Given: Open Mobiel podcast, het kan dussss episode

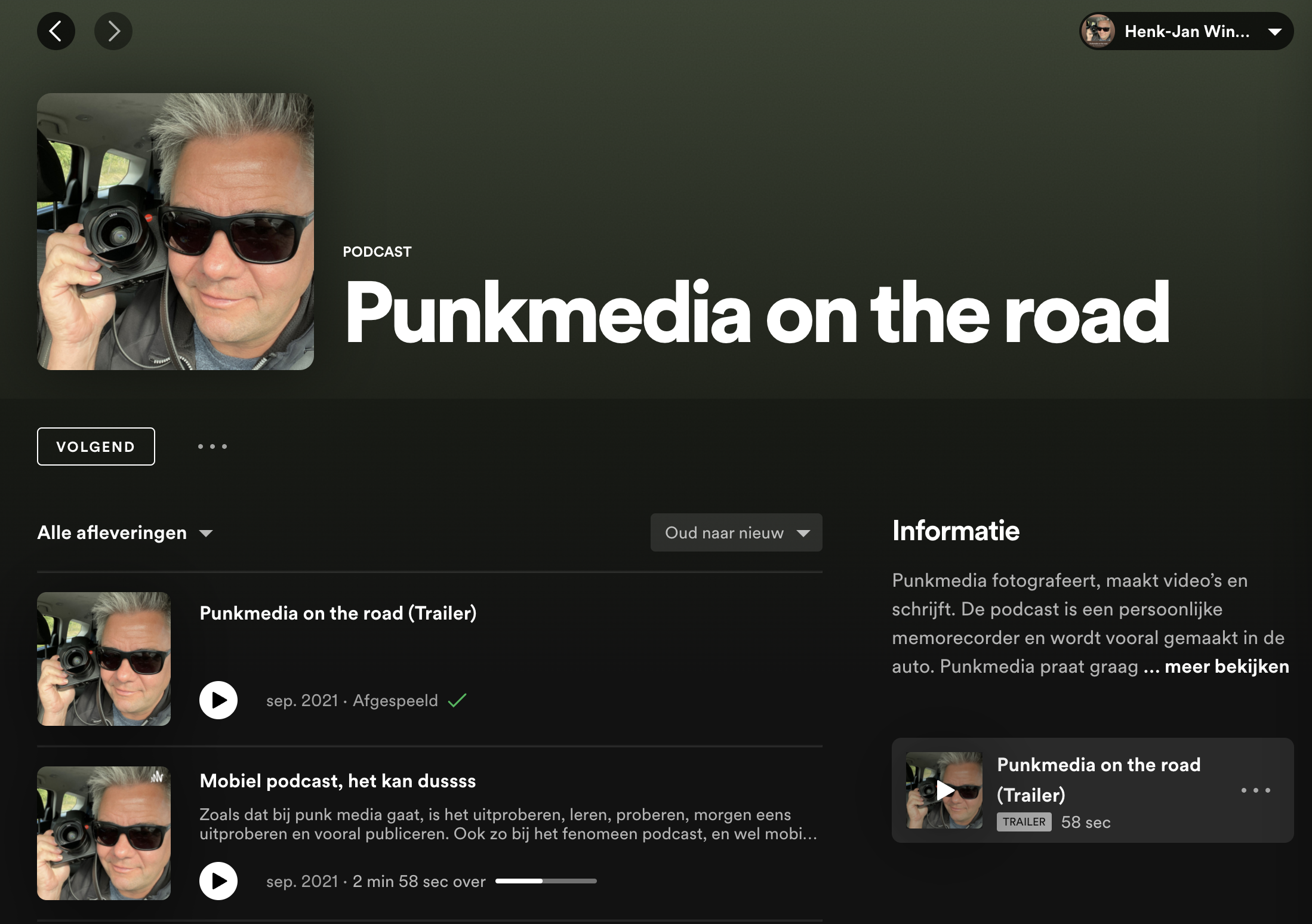Looking at the screenshot, I should (x=338, y=781).
